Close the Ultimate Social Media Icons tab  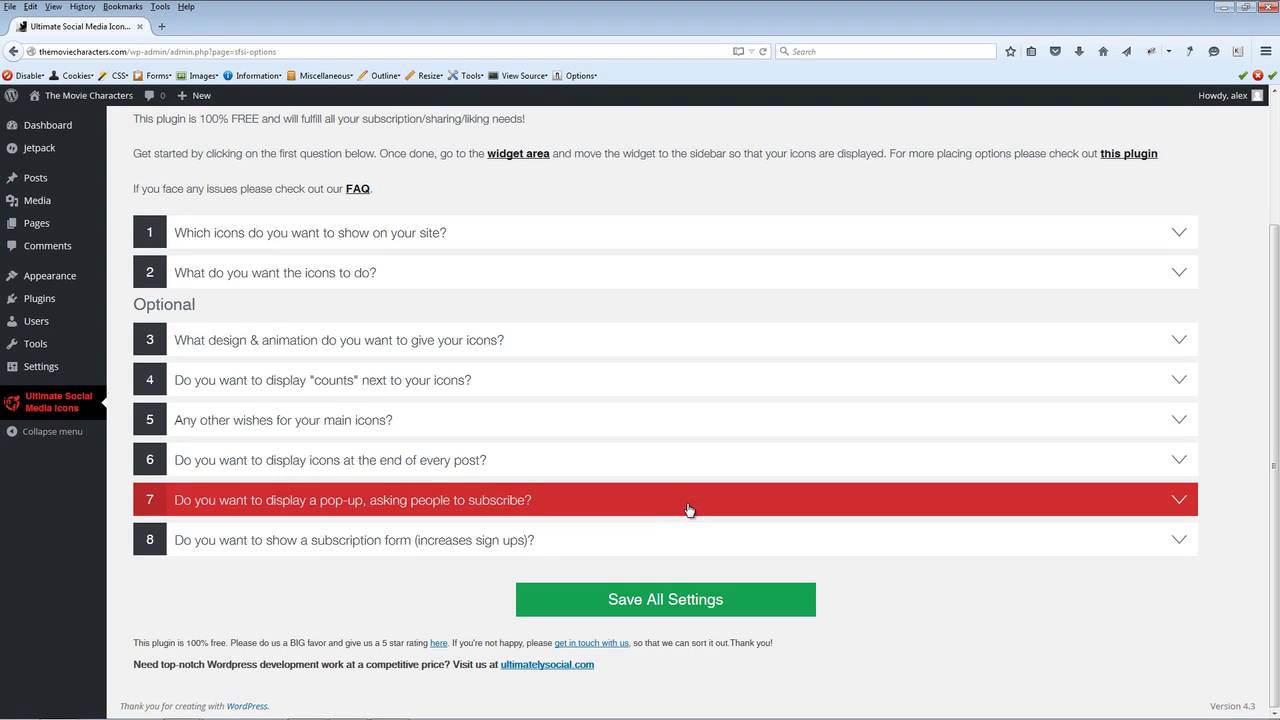pyautogui.click(x=140, y=26)
